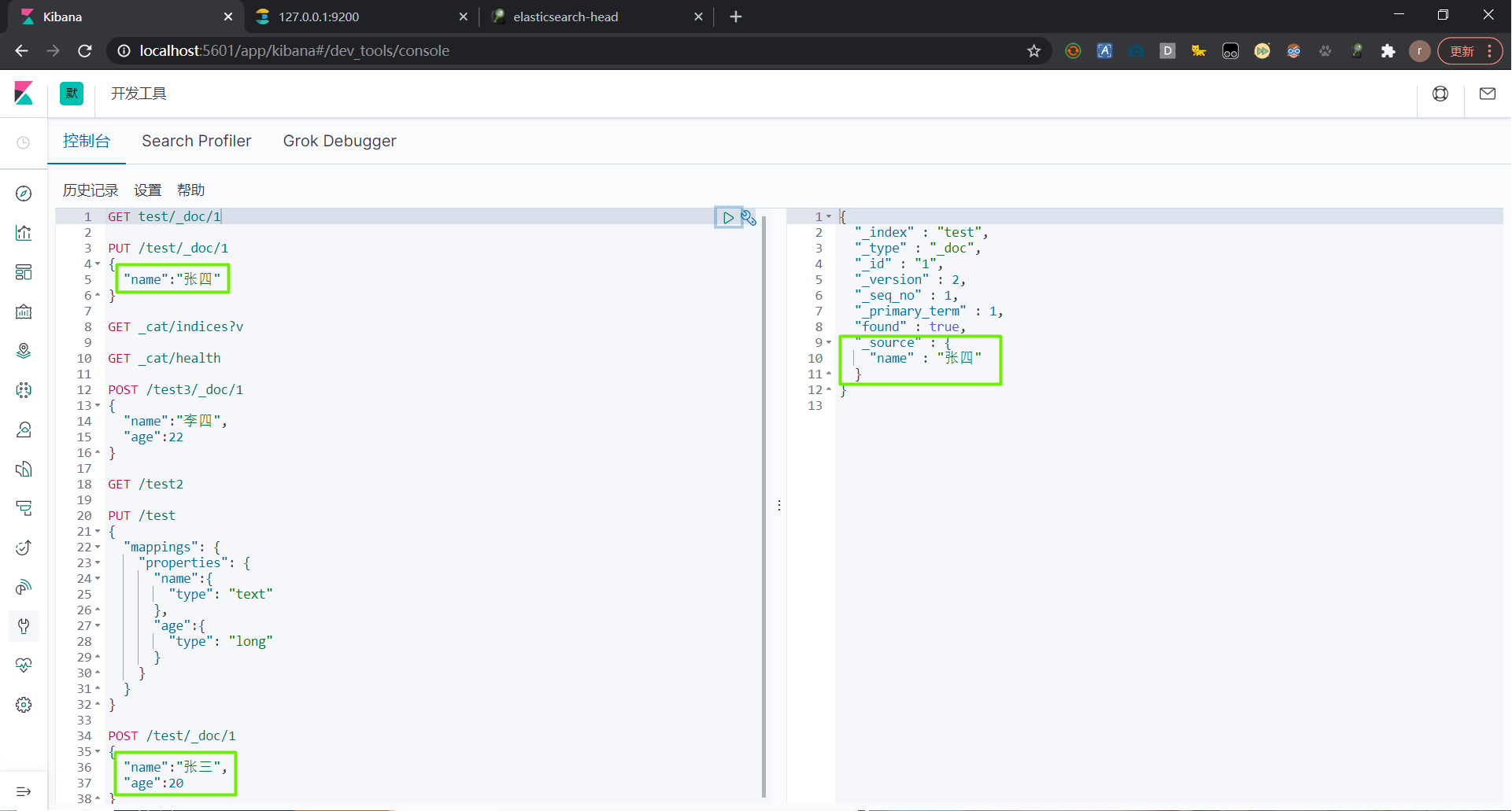1512x811 pixels.
Task: Click line POST /test/_doc/1
Action: pos(172,735)
